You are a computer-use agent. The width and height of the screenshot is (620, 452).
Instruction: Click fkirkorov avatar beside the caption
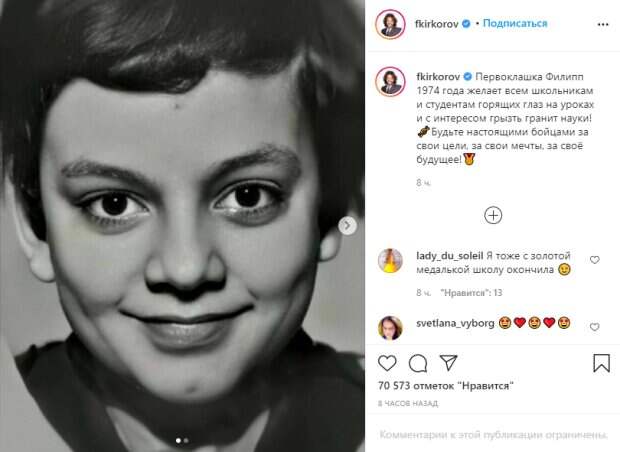(x=390, y=82)
